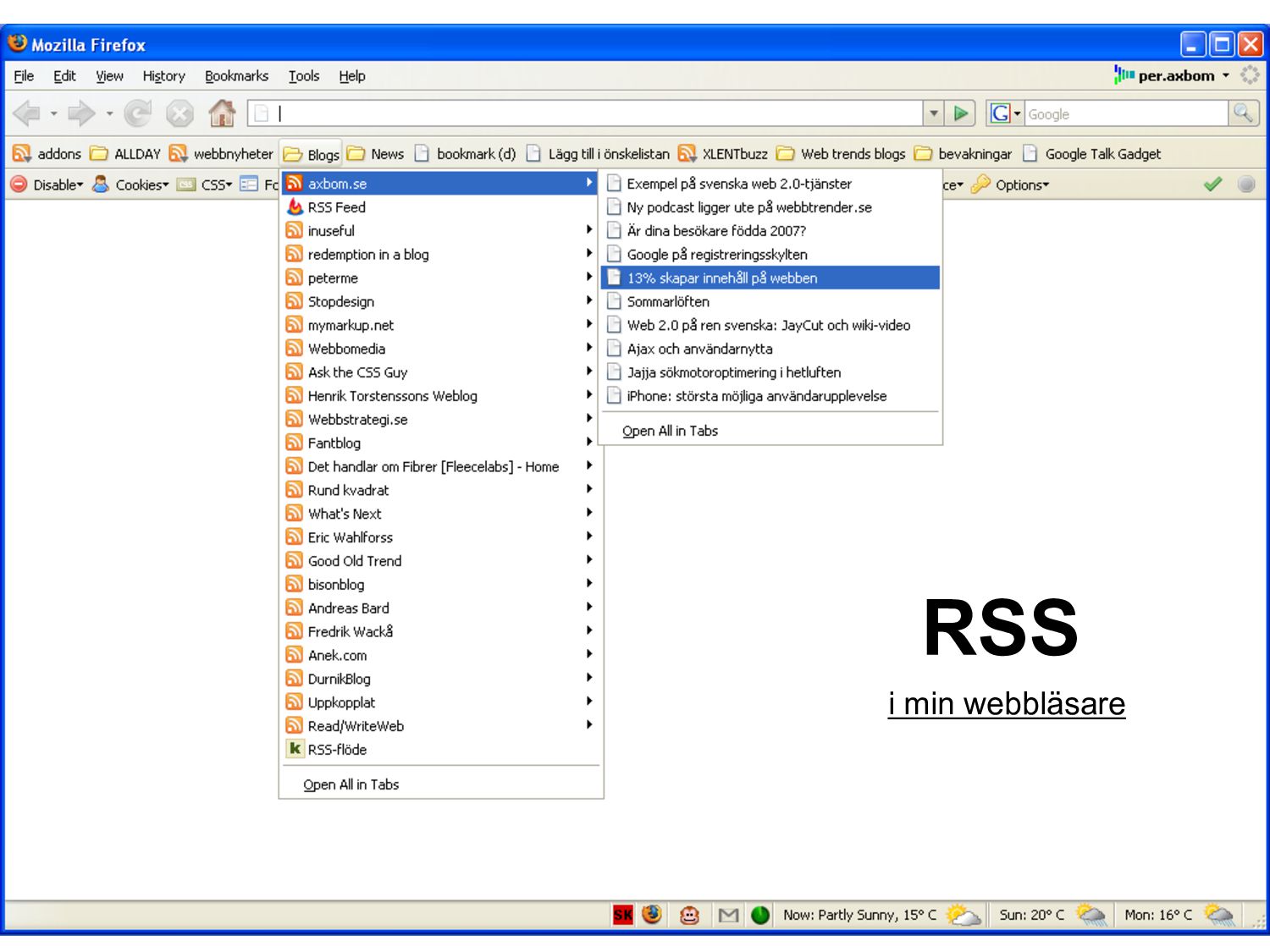Viewport: 1270px width, 952px height.
Task: Expand the inuseful feed submenu
Action: (441, 231)
